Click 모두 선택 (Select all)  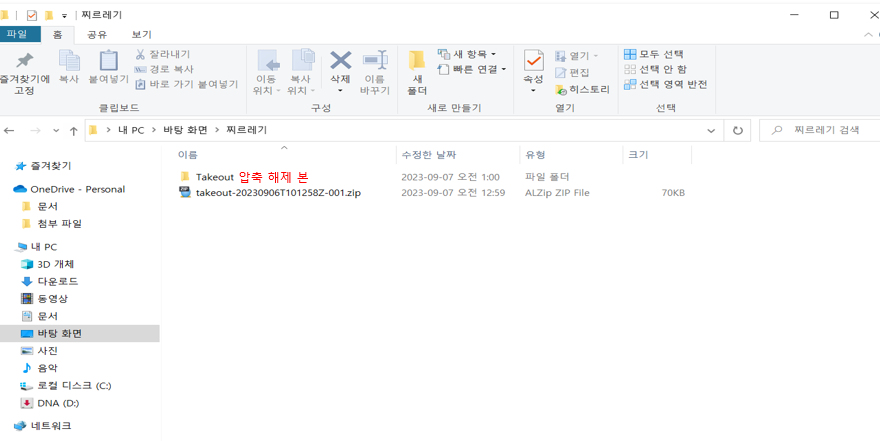[x=654, y=54]
